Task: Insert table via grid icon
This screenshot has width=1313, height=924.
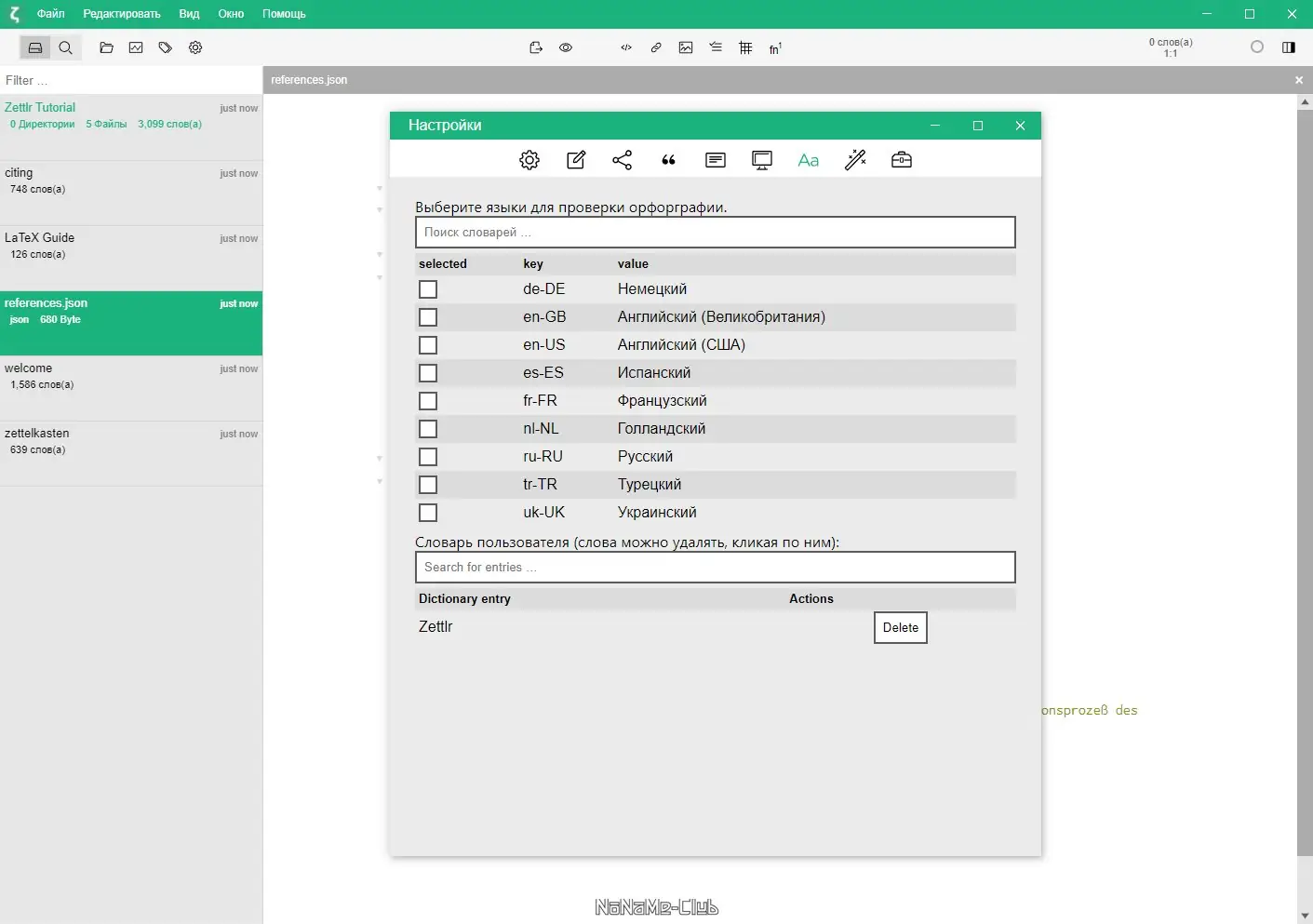Action: (x=745, y=47)
